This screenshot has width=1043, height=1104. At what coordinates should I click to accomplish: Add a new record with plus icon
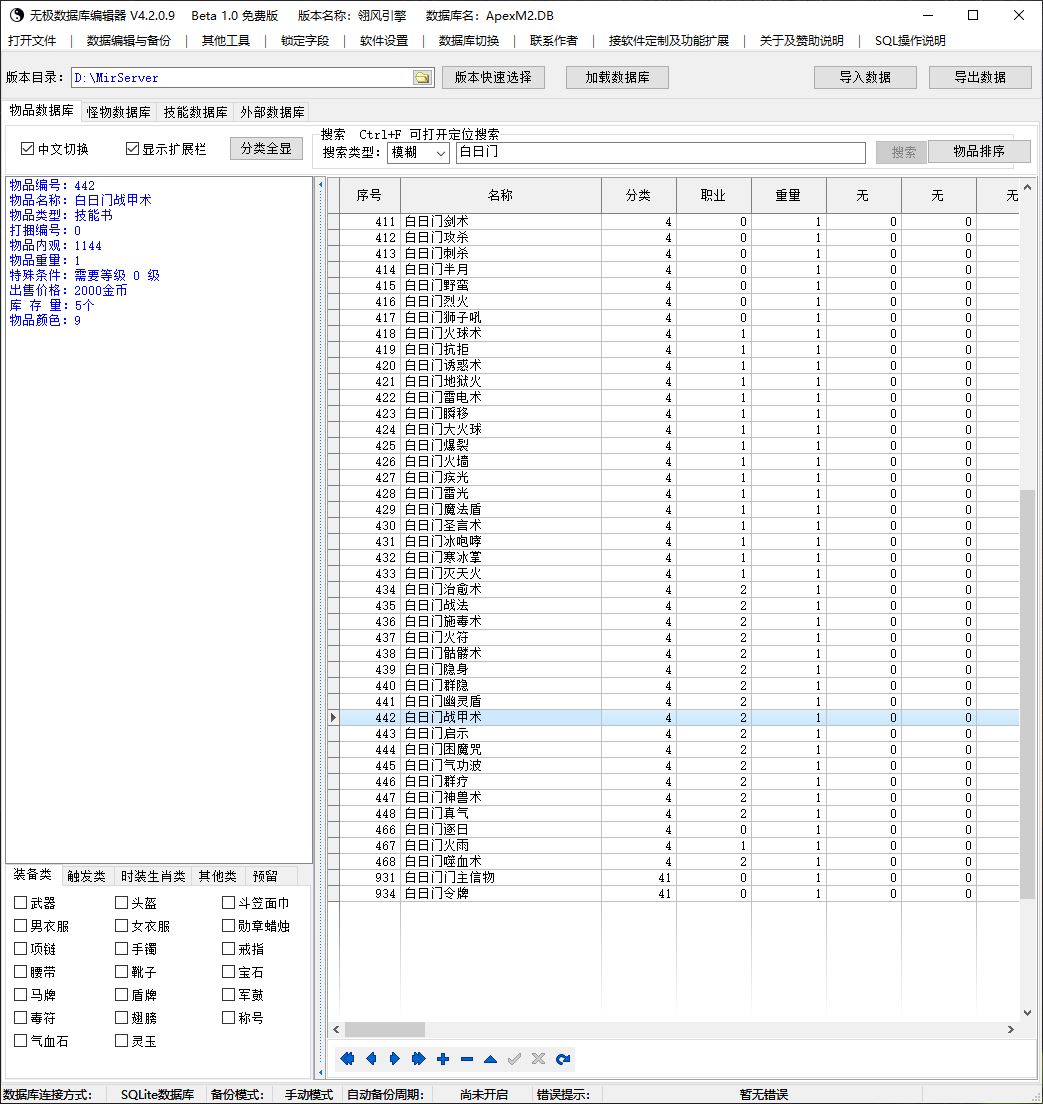[443, 1059]
